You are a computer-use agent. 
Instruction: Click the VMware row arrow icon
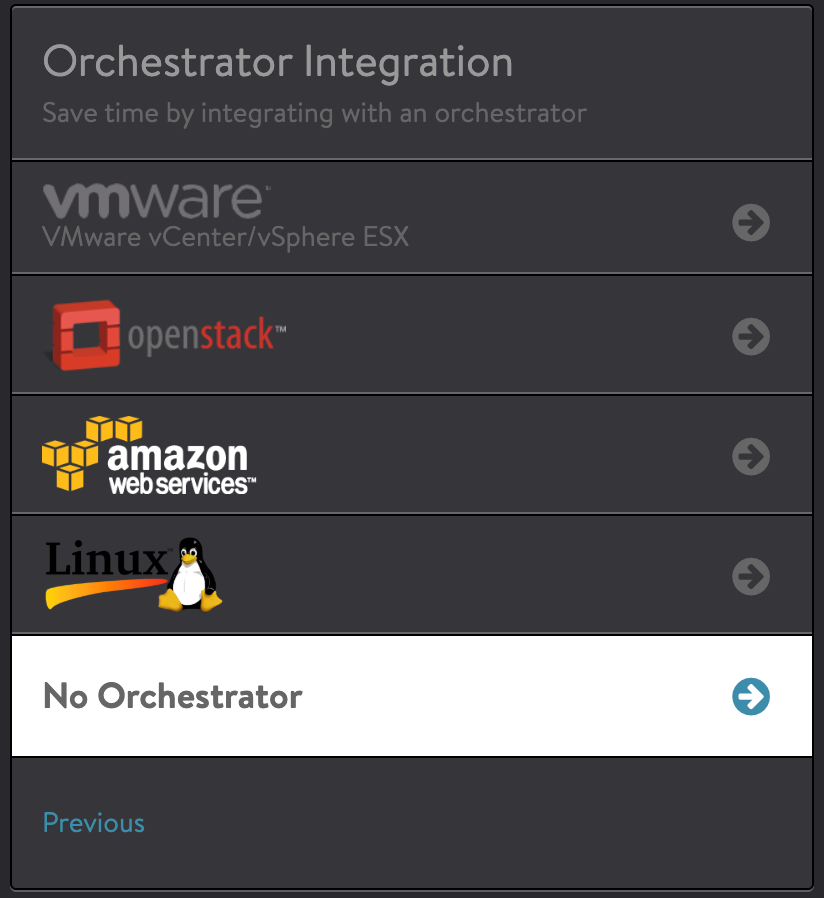coord(751,222)
